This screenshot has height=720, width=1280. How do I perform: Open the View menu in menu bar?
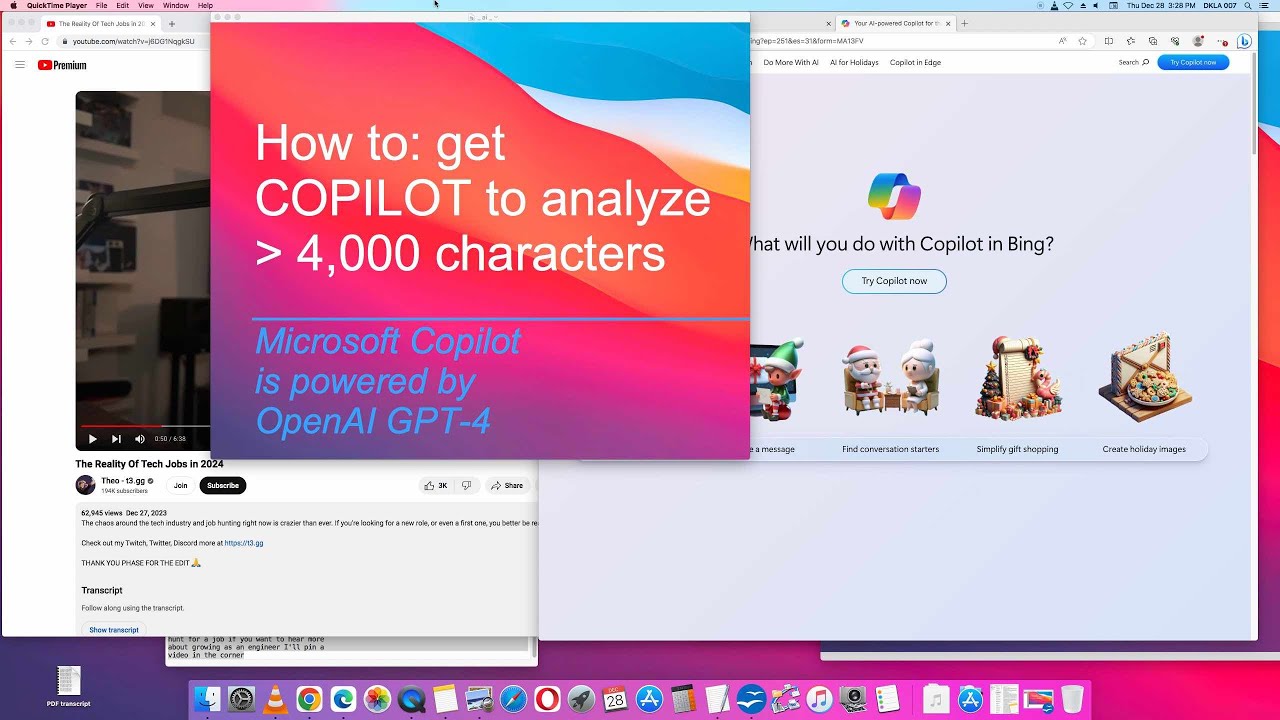[146, 5]
